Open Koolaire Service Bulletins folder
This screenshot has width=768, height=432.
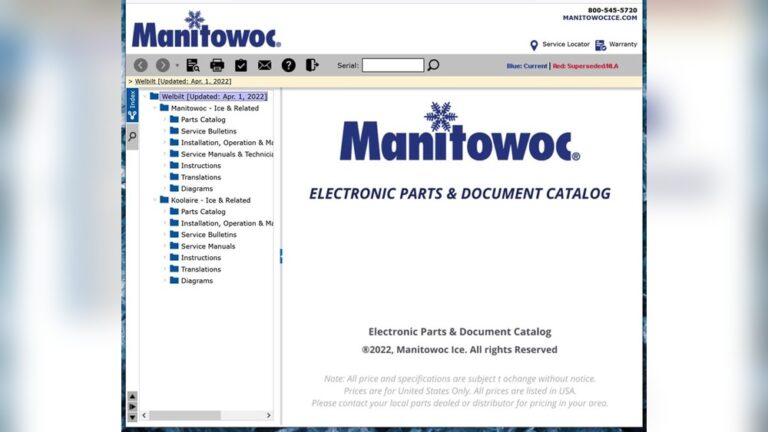(x=209, y=235)
